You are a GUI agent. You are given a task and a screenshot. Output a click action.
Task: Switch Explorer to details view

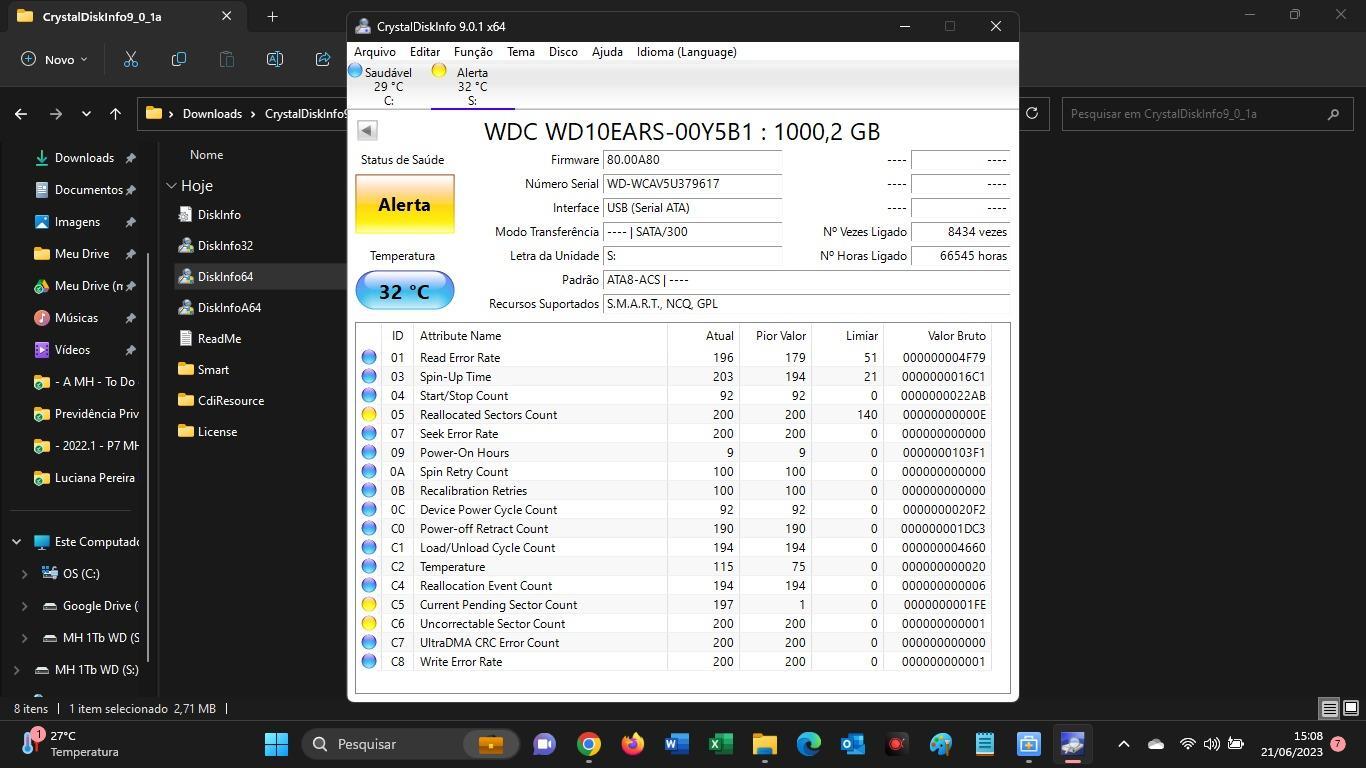tap(1329, 709)
